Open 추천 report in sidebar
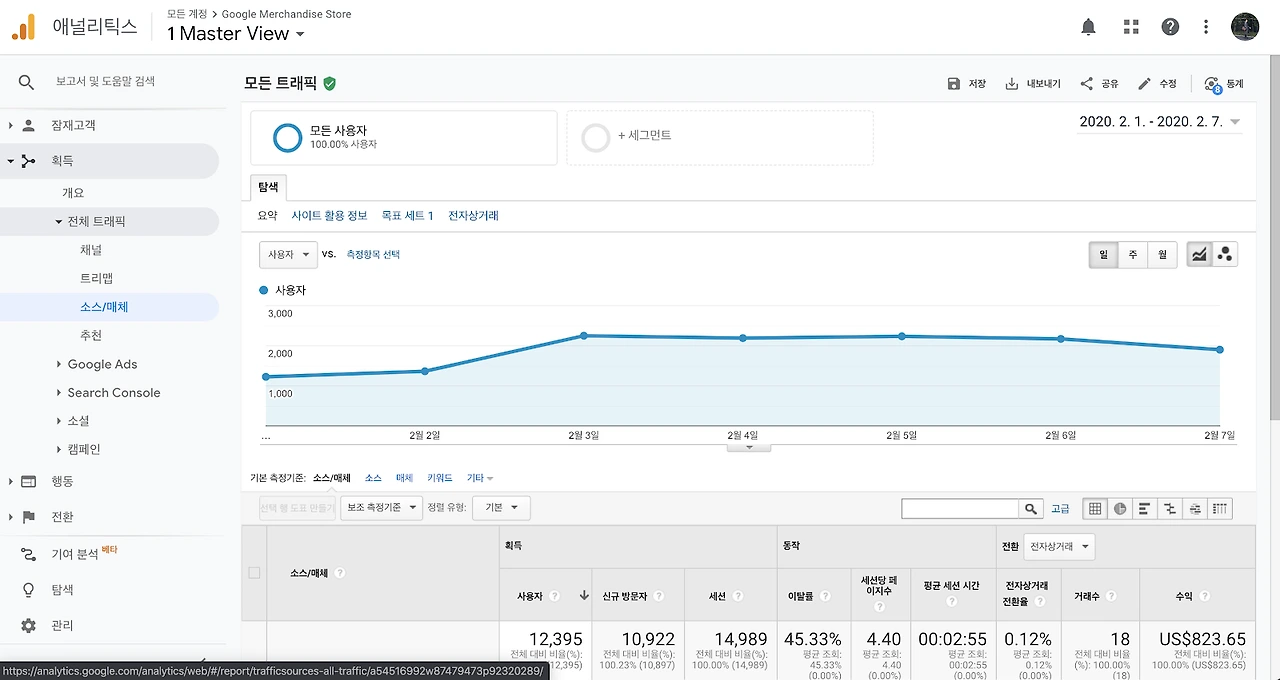Viewport: 1280px width, 680px height. [91, 336]
